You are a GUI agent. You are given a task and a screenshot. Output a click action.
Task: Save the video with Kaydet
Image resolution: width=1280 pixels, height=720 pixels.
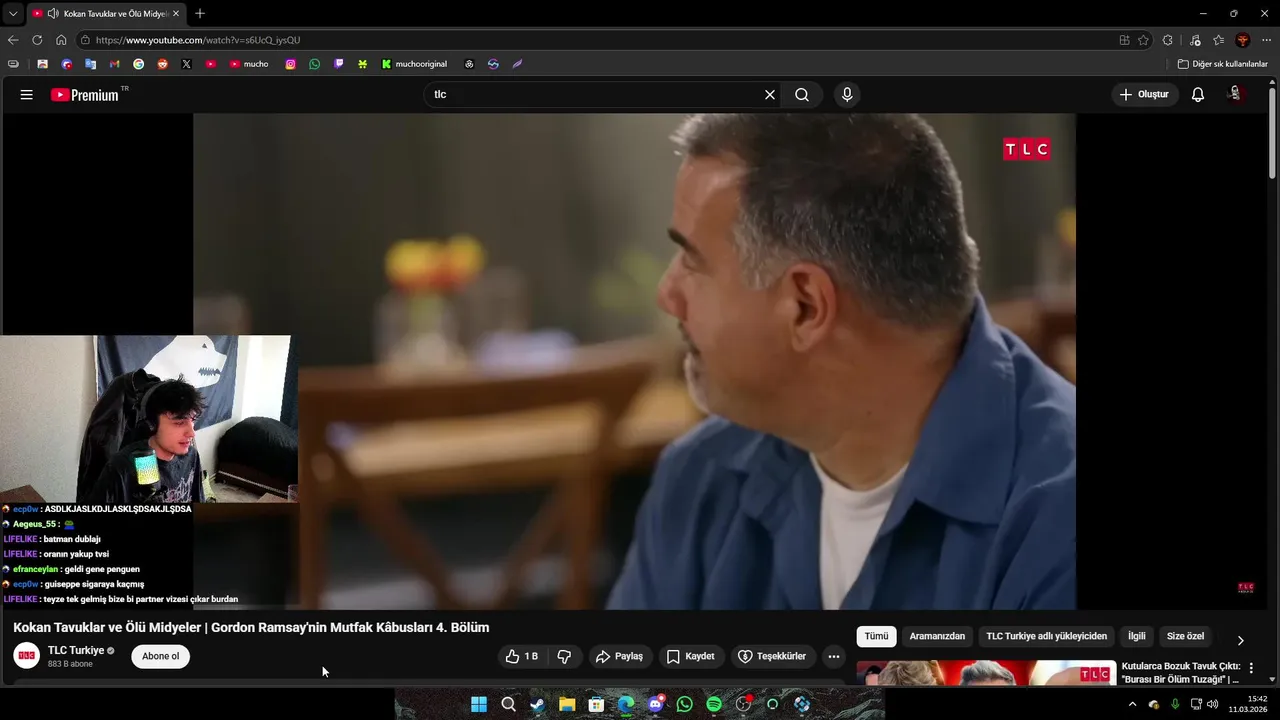[690, 657]
